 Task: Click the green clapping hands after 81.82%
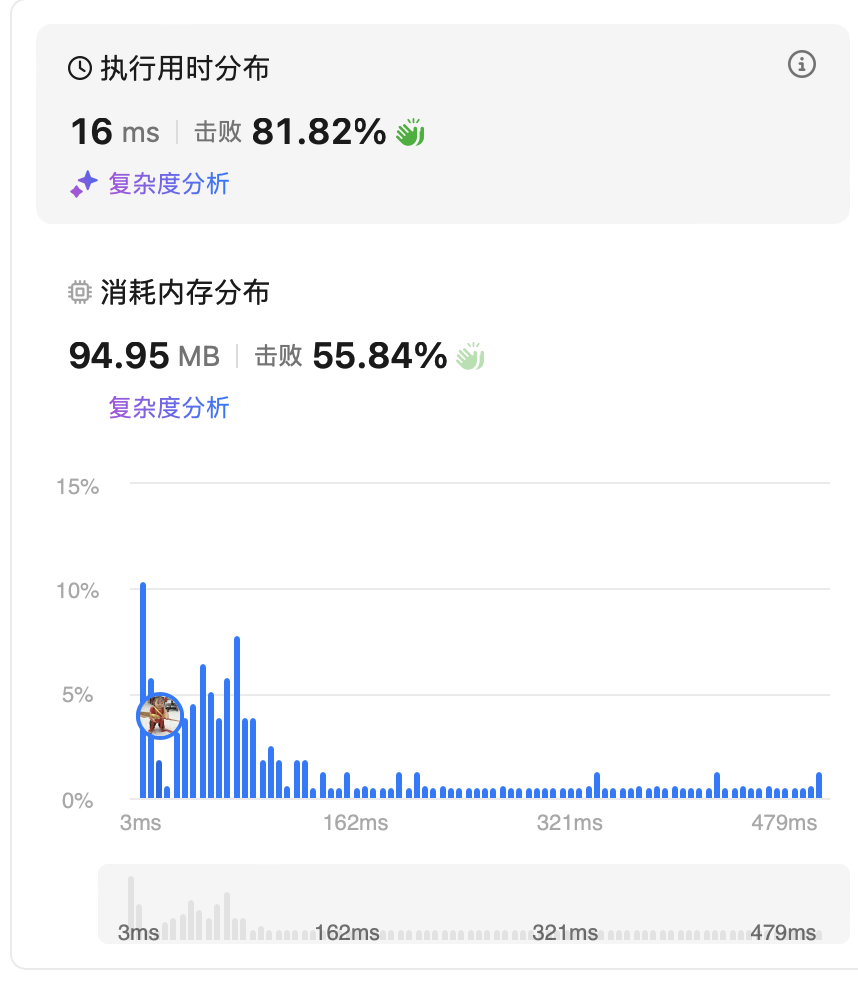(411, 132)
